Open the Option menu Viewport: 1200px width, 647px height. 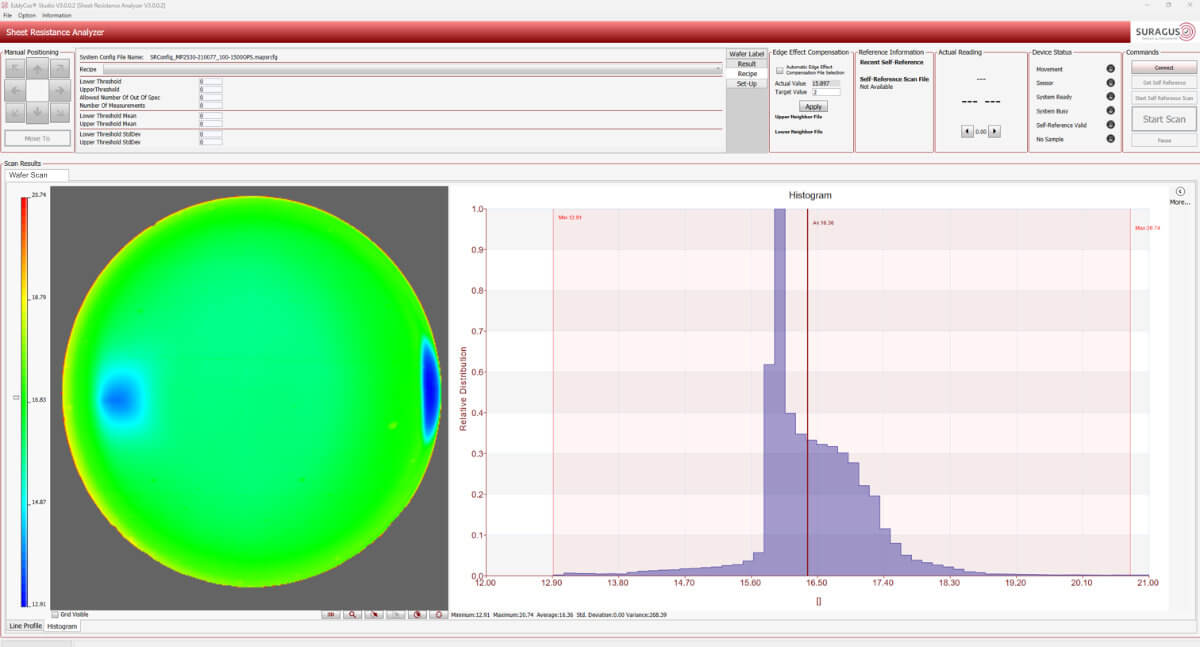26,15
